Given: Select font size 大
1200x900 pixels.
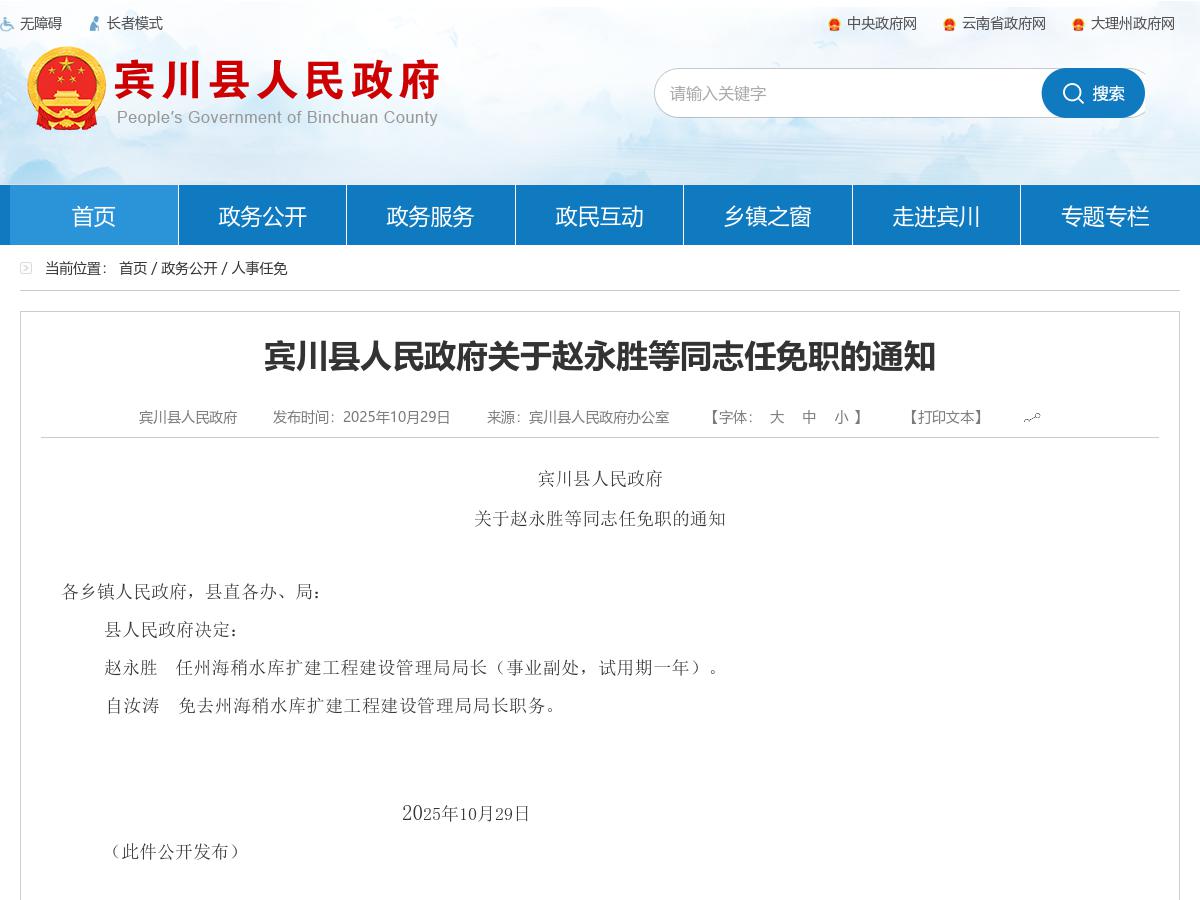Looking at the screenshot, I should click(x=777, y=418).
